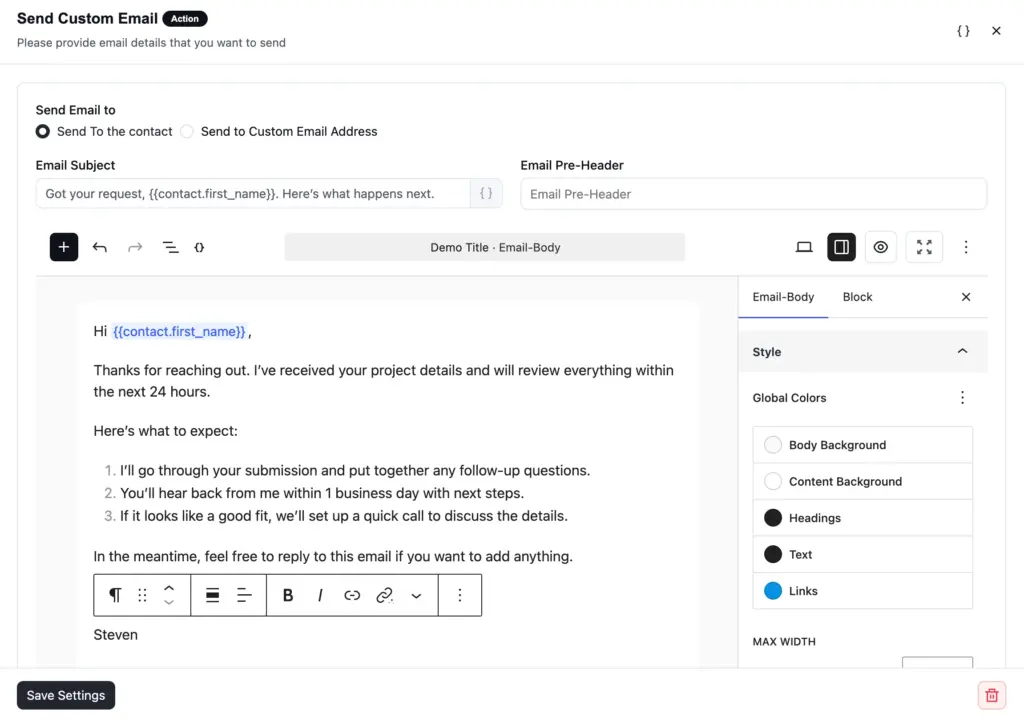This screenshot has height=722, width=1024.
Task: Insert a link in the text
Action: click(352, 595)
